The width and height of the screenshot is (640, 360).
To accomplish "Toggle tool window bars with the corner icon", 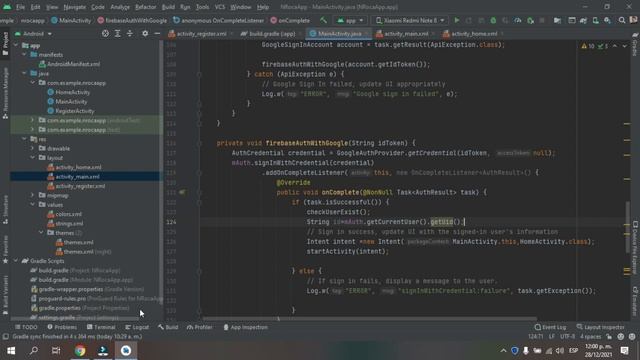I will 5,337.
